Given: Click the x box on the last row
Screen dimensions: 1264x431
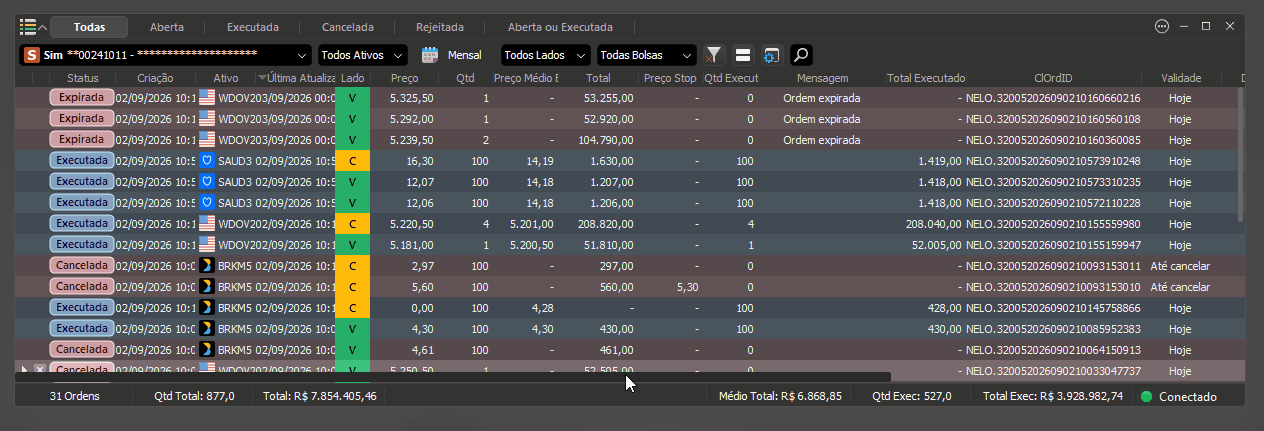Looking at the screenshot, I should pos(39,370).
